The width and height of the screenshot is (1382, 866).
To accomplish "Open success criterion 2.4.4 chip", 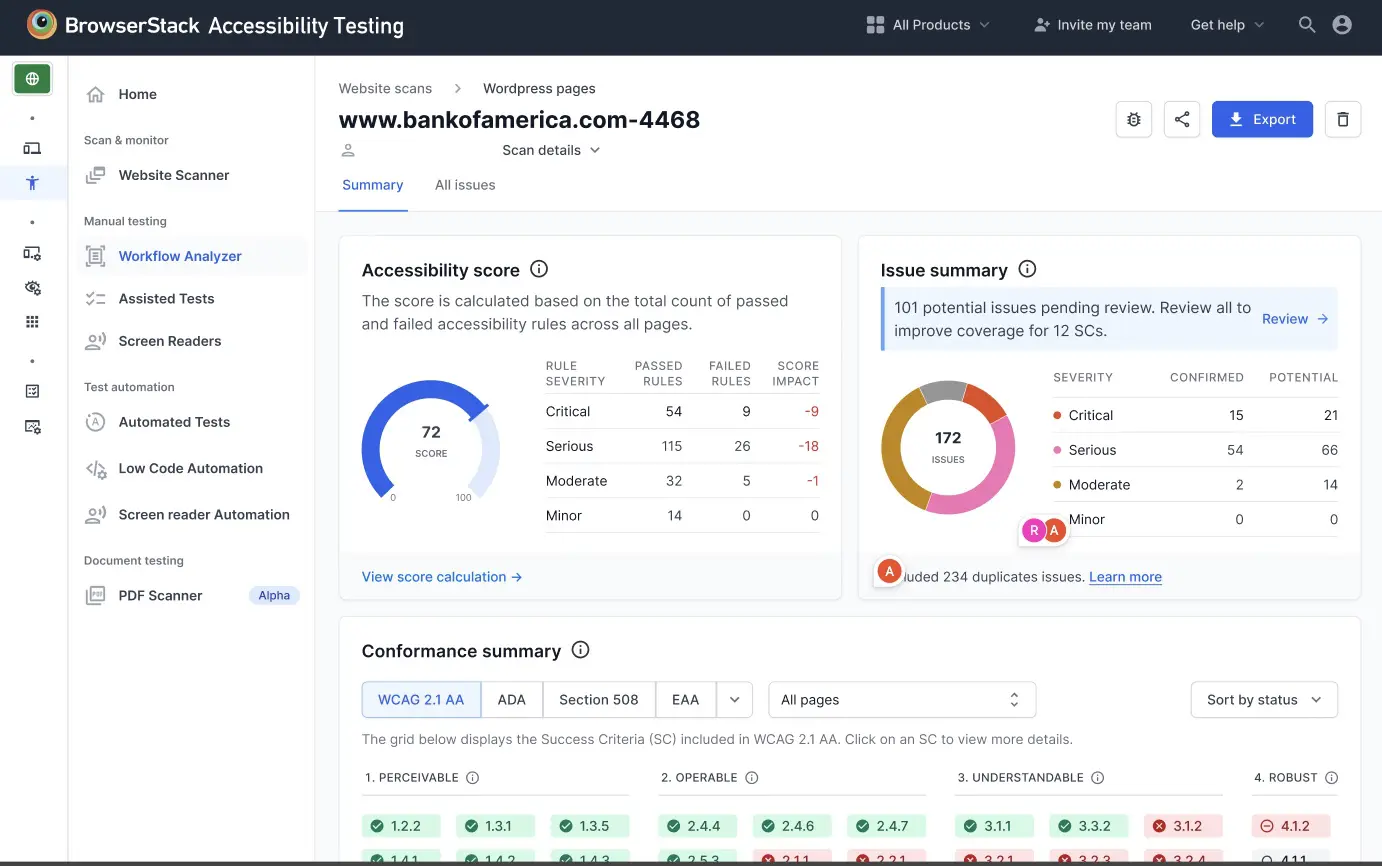I will 698,826.
